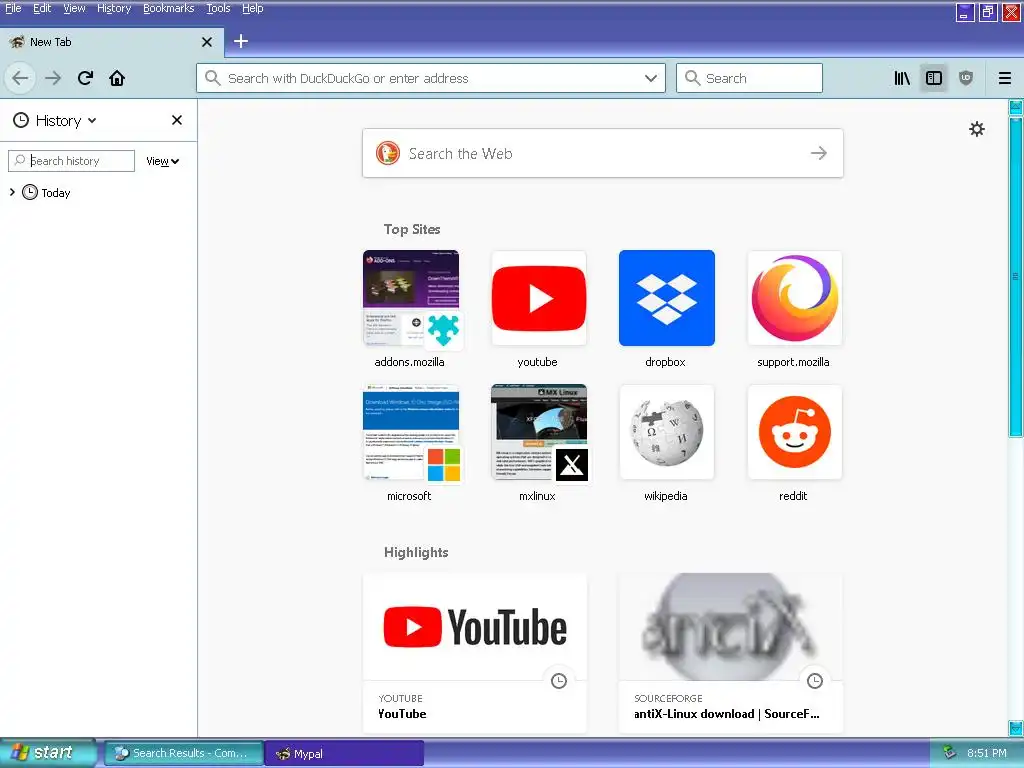
Task: Open the Tools menu
Action: click(218, 8)
